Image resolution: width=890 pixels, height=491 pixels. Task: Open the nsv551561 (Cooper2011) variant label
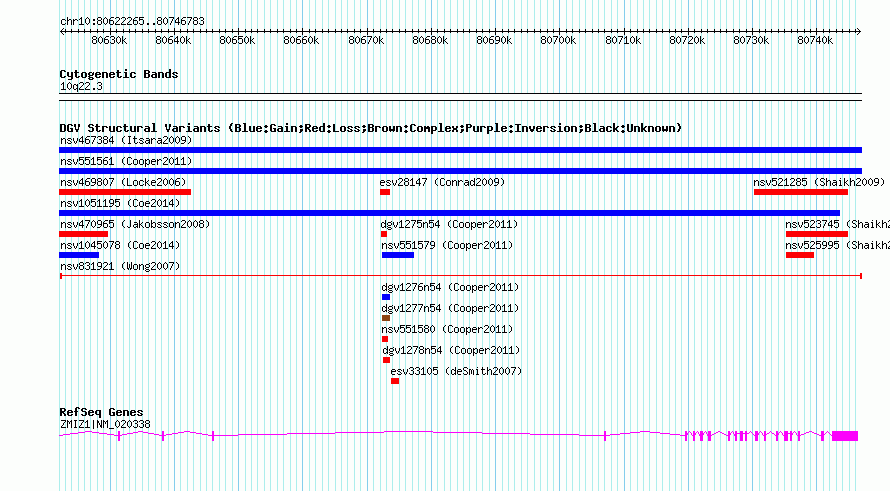click(126, 161)
